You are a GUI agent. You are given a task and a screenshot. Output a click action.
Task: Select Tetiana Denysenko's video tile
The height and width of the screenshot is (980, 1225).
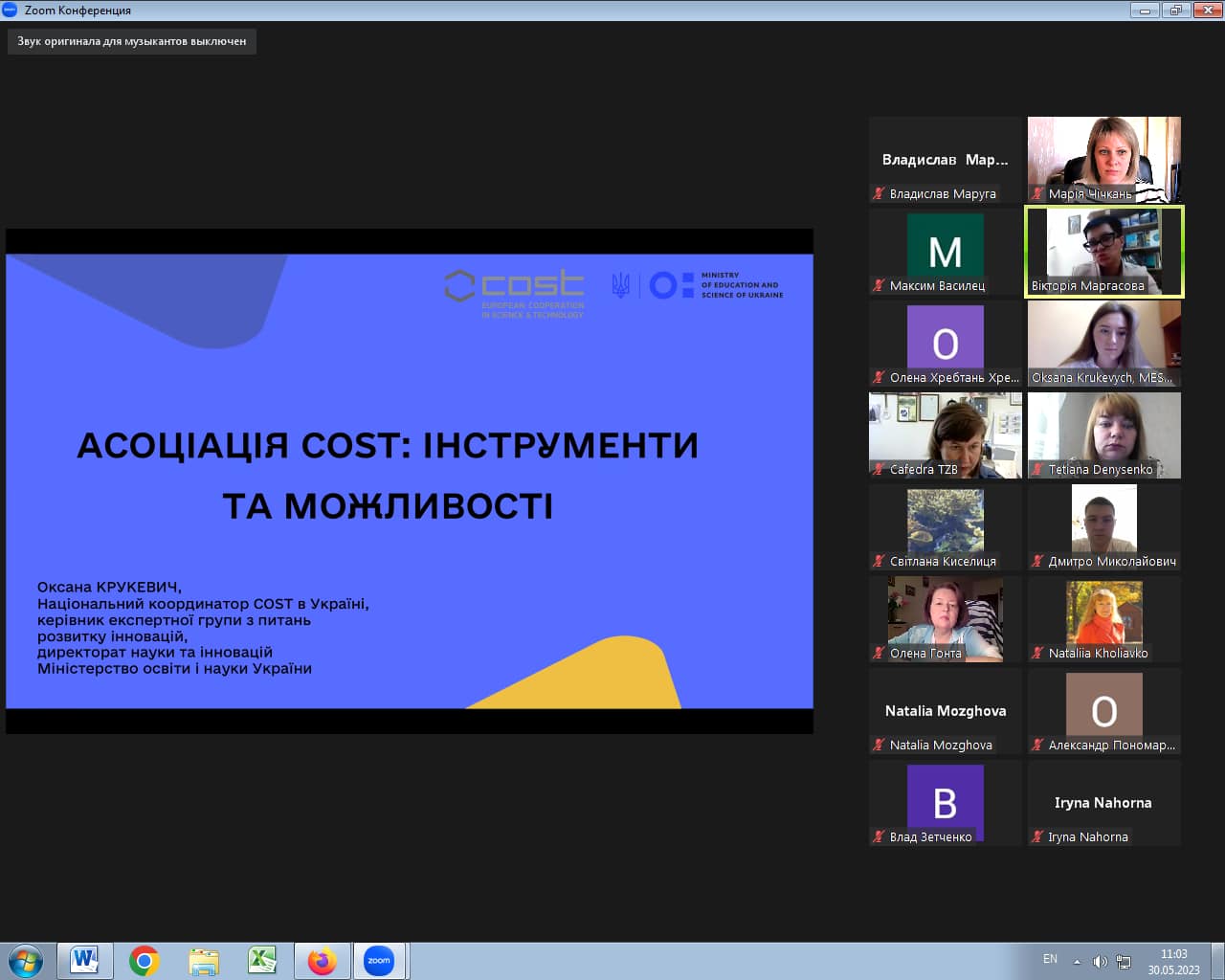click(1104, 435)
